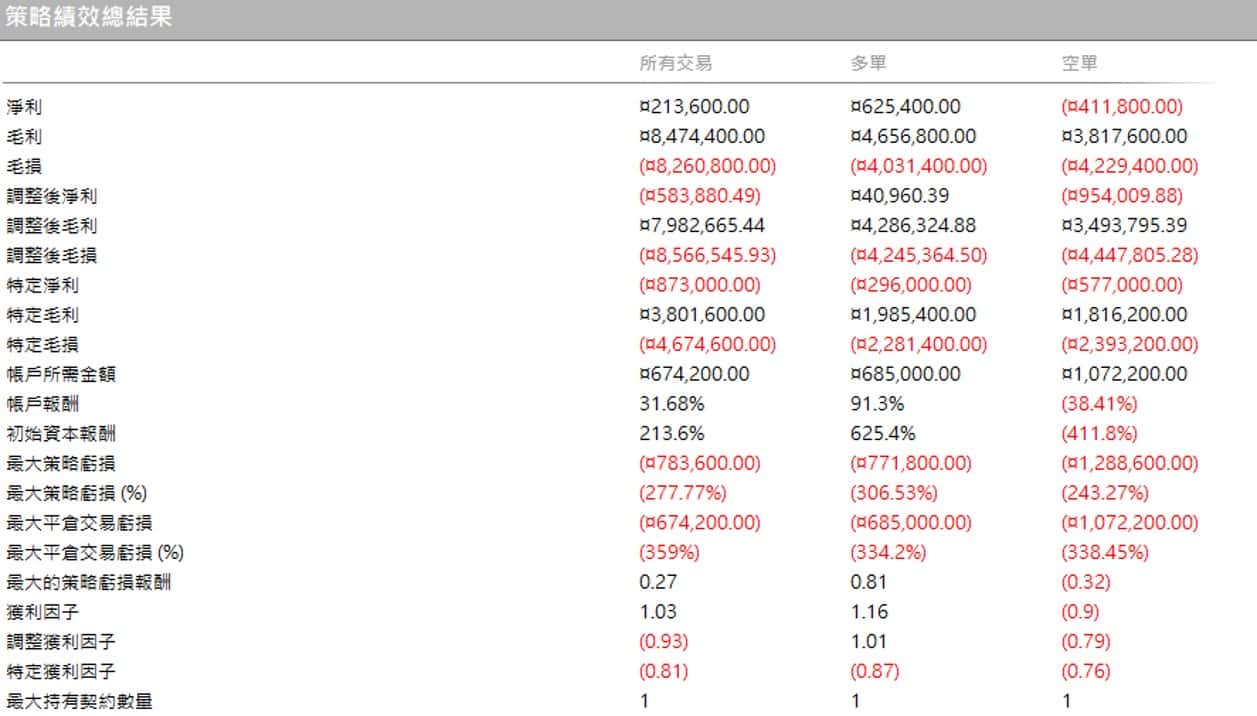This screenshot has height=716, width=1257.
Task: Click the 最大持有契約數量 row label
Action: [80, 702]
